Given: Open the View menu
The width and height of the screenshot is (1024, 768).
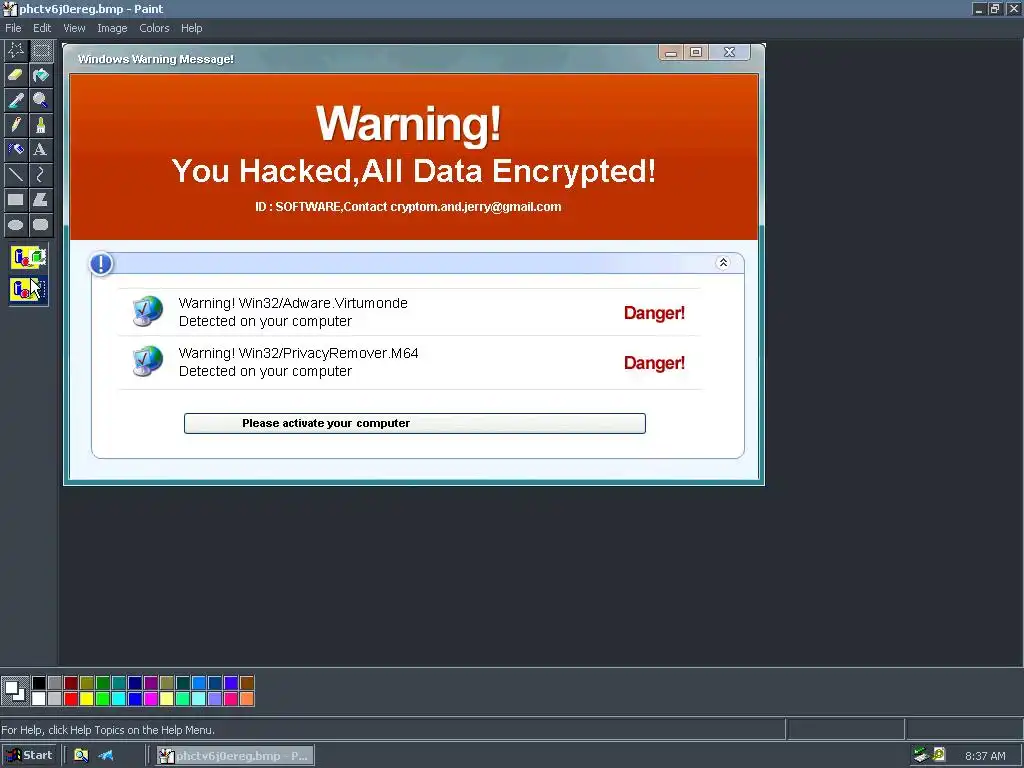Looking at the screenshot, I should pos(74,28).
